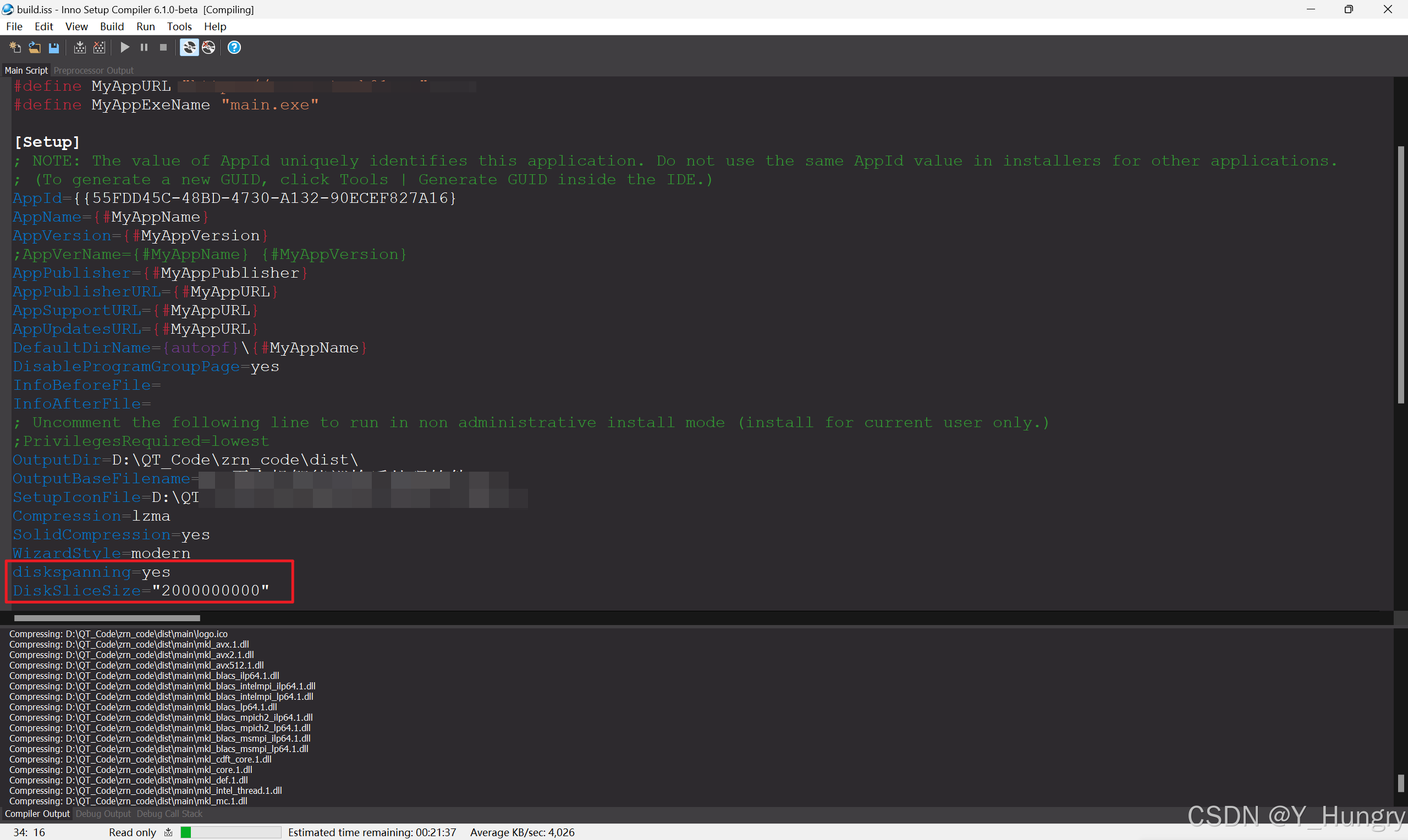Switch to Debug Output tab
1408x840 pixels.
(x=103, y=814)
